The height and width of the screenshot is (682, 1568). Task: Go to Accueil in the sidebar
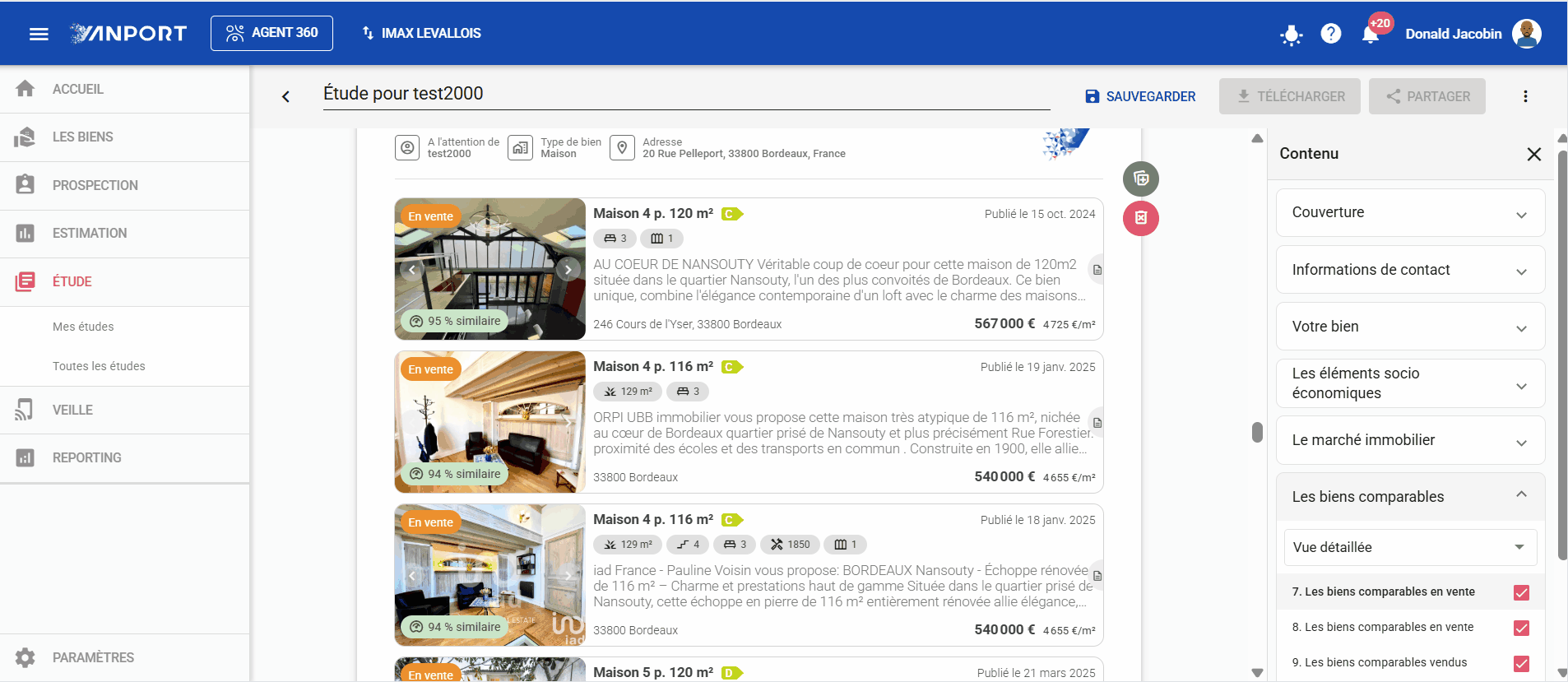click(x=124, y=89)
